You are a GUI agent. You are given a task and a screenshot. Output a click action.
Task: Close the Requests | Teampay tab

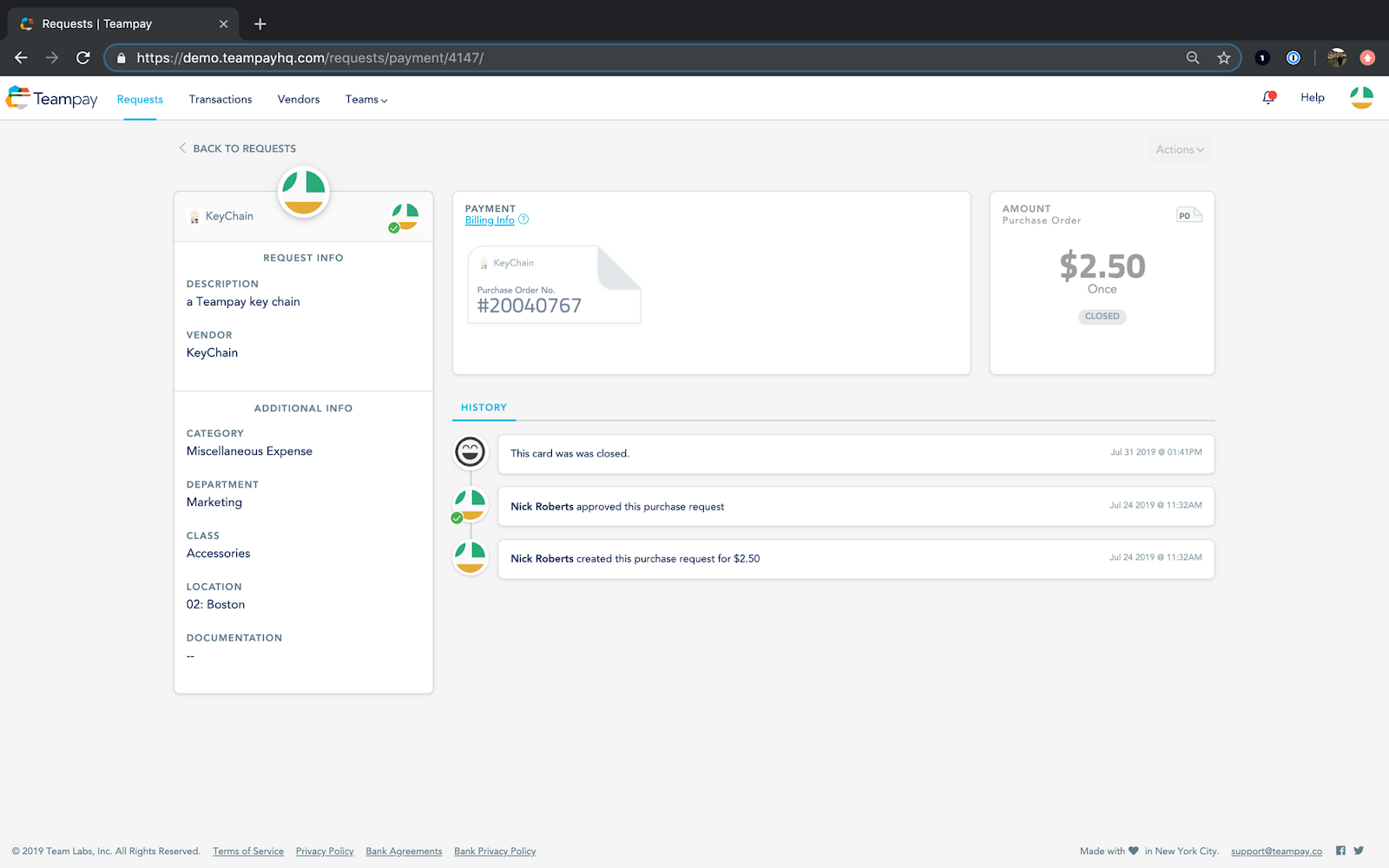click(223, 24)
